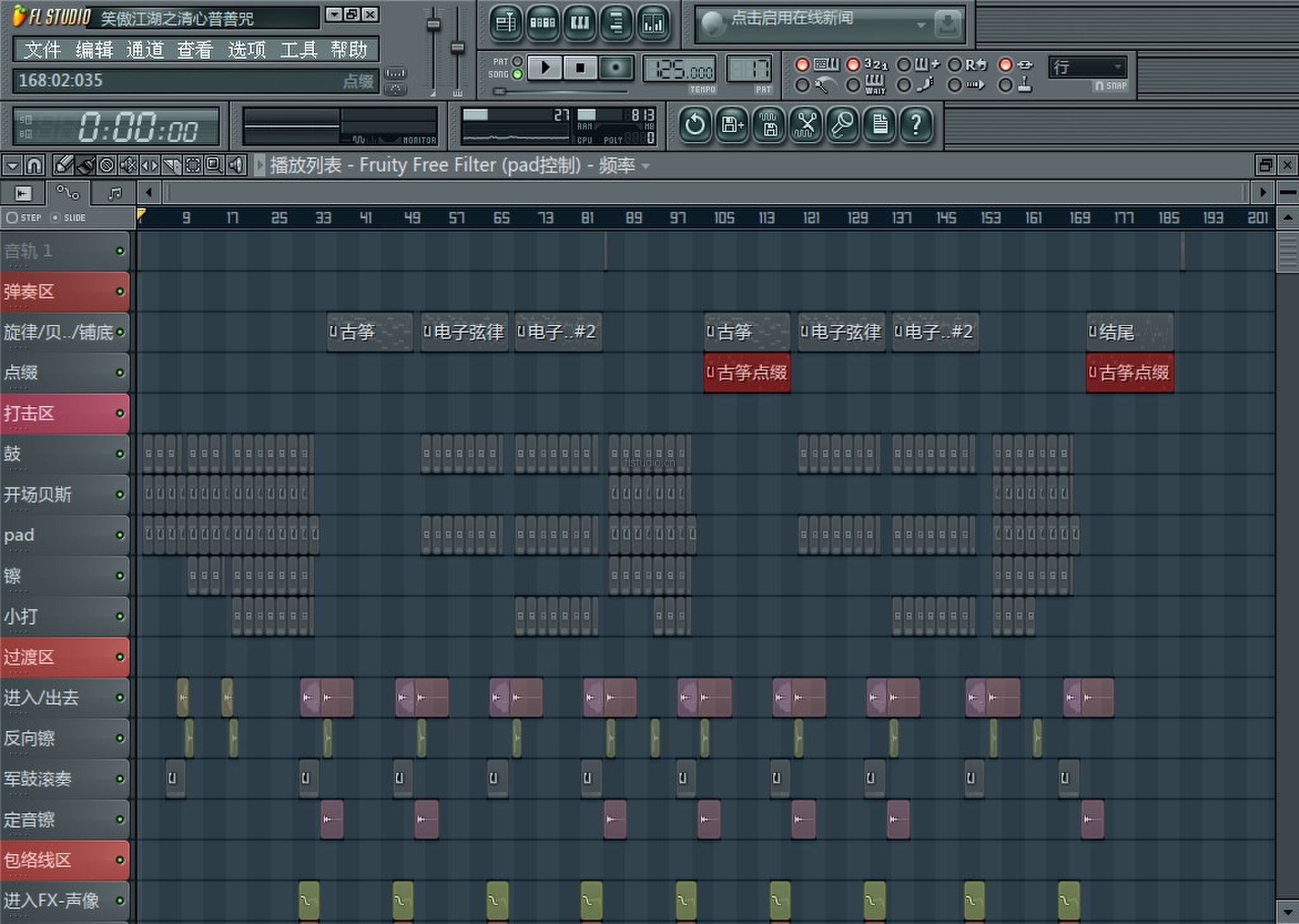
Task: Switch to SONG mode
Action: click(x=517, y=74)
